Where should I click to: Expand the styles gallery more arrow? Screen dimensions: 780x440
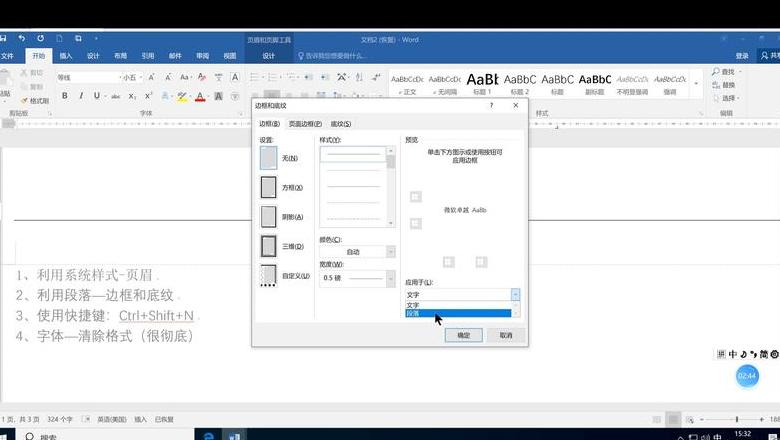(x=696, y=84)
